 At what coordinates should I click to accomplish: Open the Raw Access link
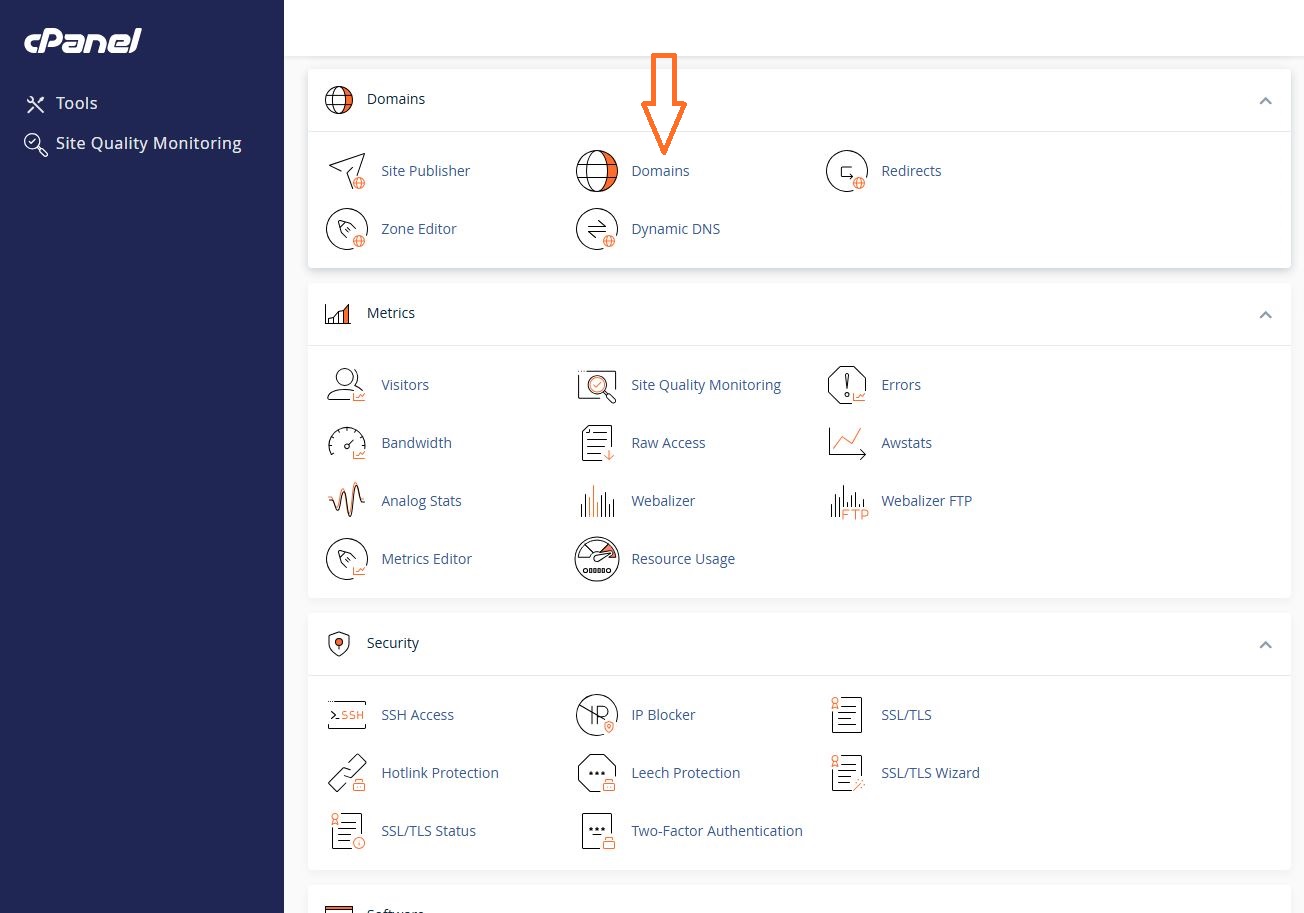pyautogui.click(x=668, y=443)
